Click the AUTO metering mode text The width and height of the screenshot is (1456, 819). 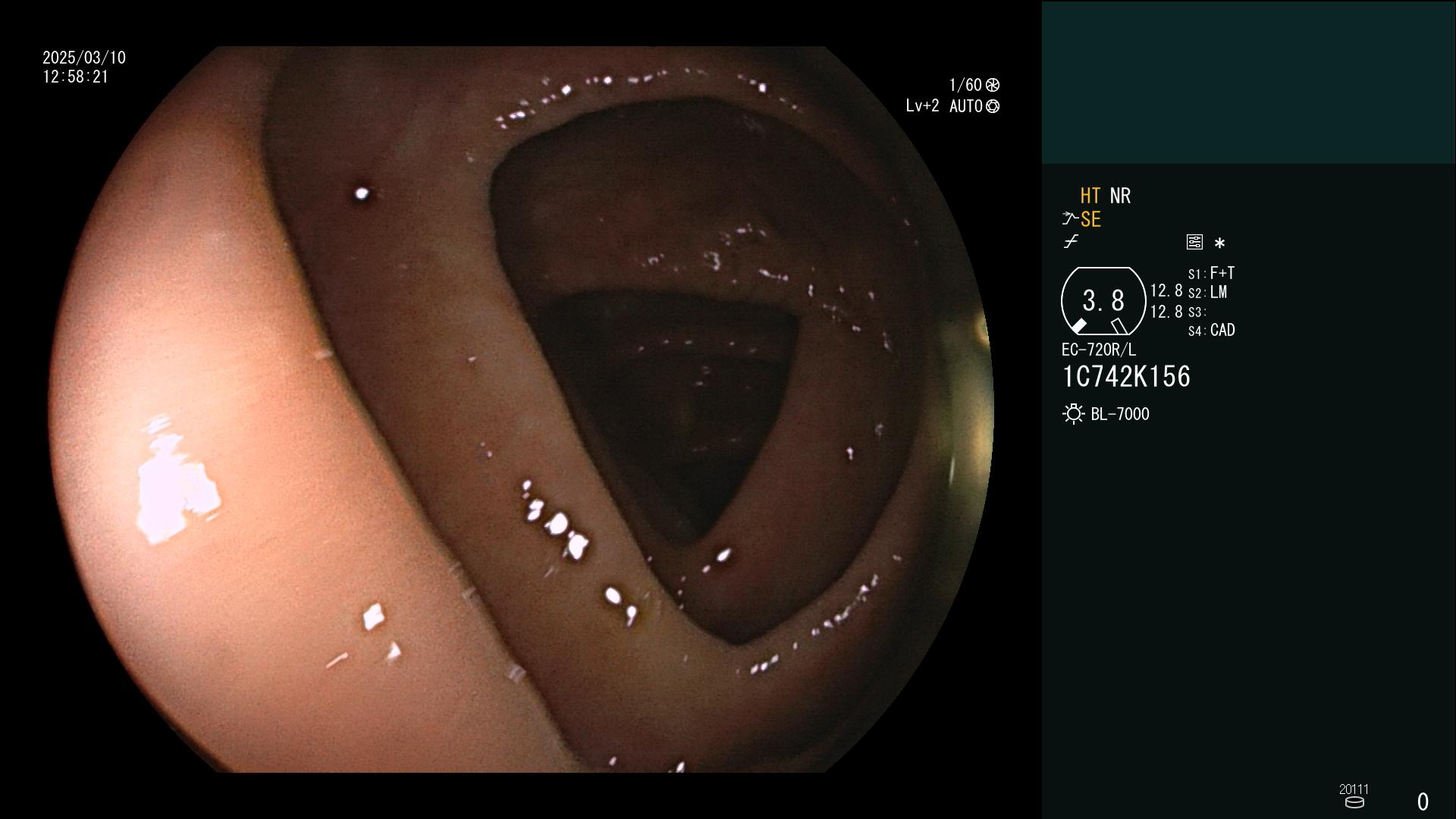tap(965, 106)
